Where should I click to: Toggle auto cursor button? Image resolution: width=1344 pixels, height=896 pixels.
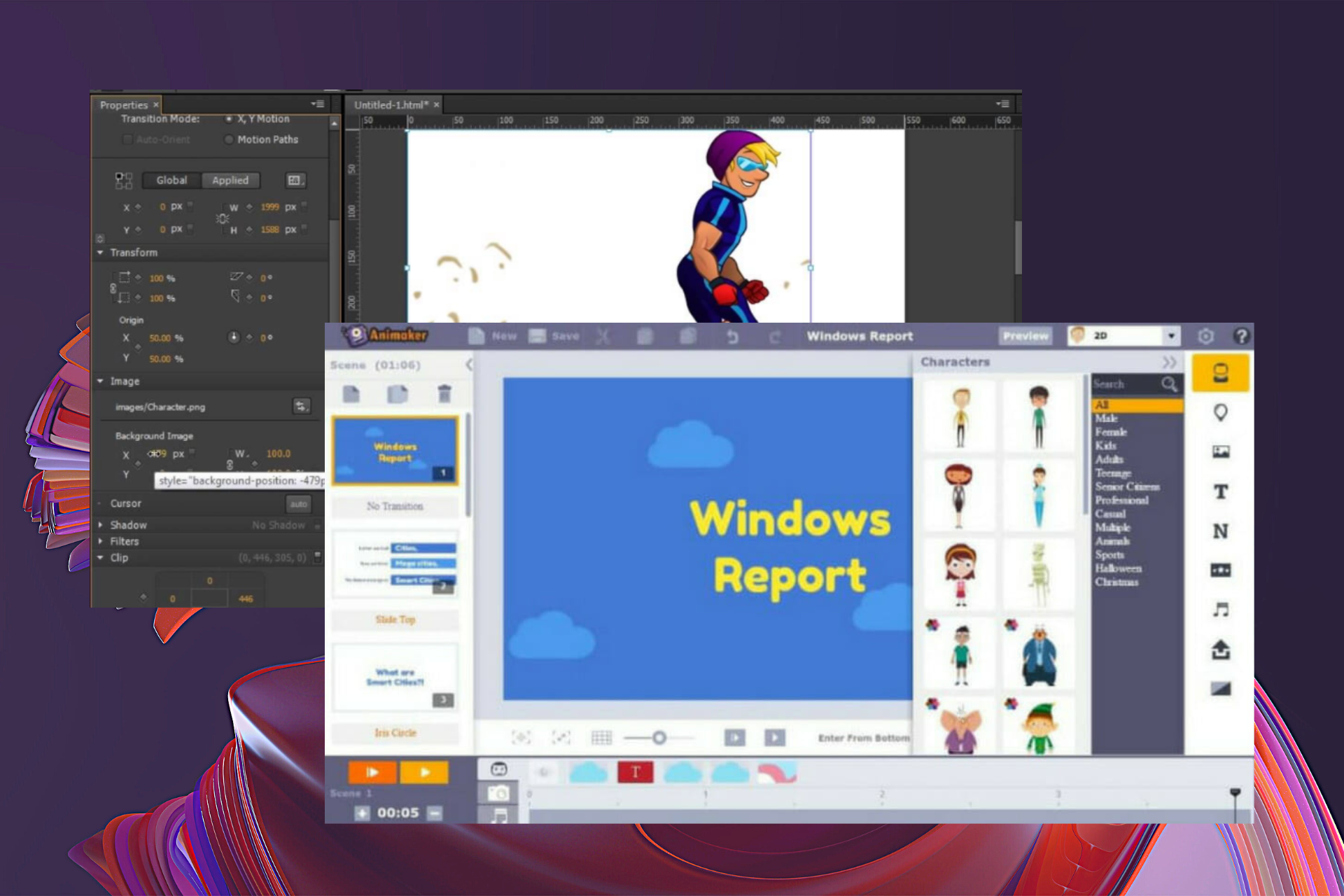click(299, 503)
